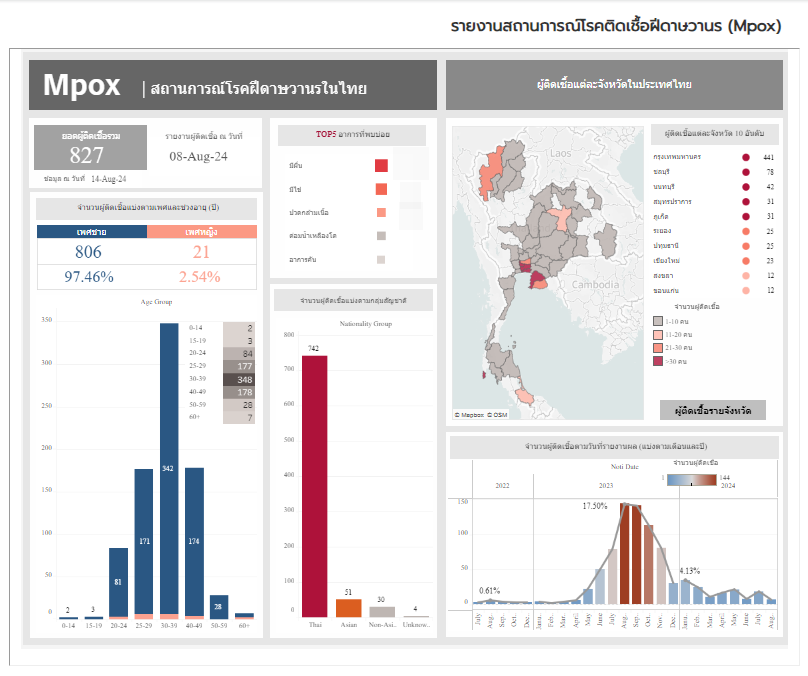Select the 30-39 row showing 348
This screenshot has width=808, height=676.
pos(239,379)
